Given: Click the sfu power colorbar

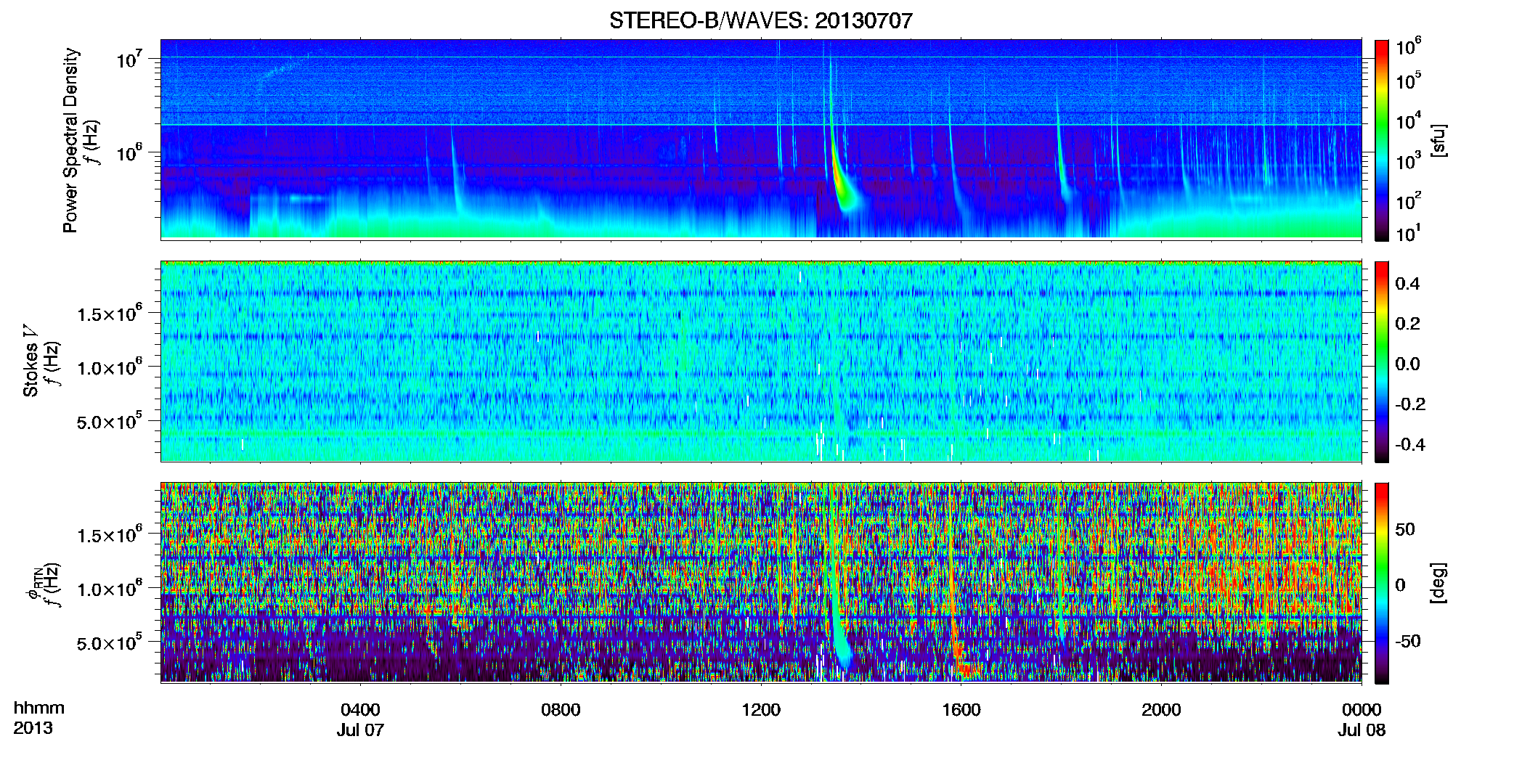Looking at the screenshot, I should click(x=1381, y=140).
